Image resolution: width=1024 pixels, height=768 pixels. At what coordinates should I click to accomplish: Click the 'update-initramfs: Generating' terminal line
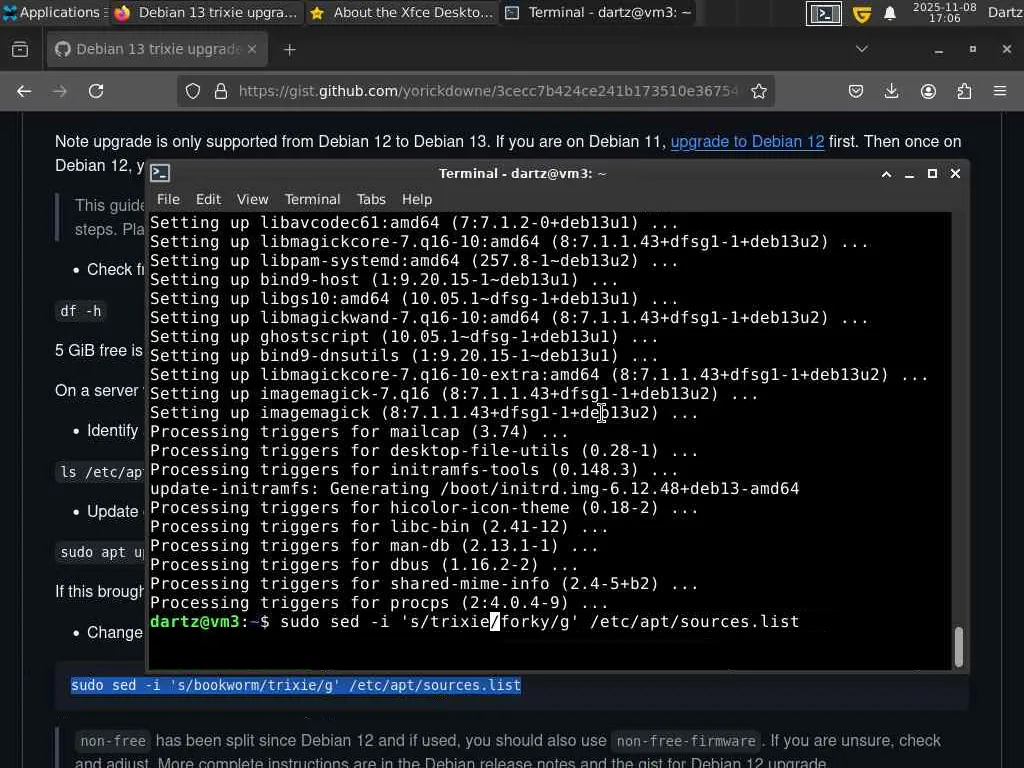tap(474, 489)
